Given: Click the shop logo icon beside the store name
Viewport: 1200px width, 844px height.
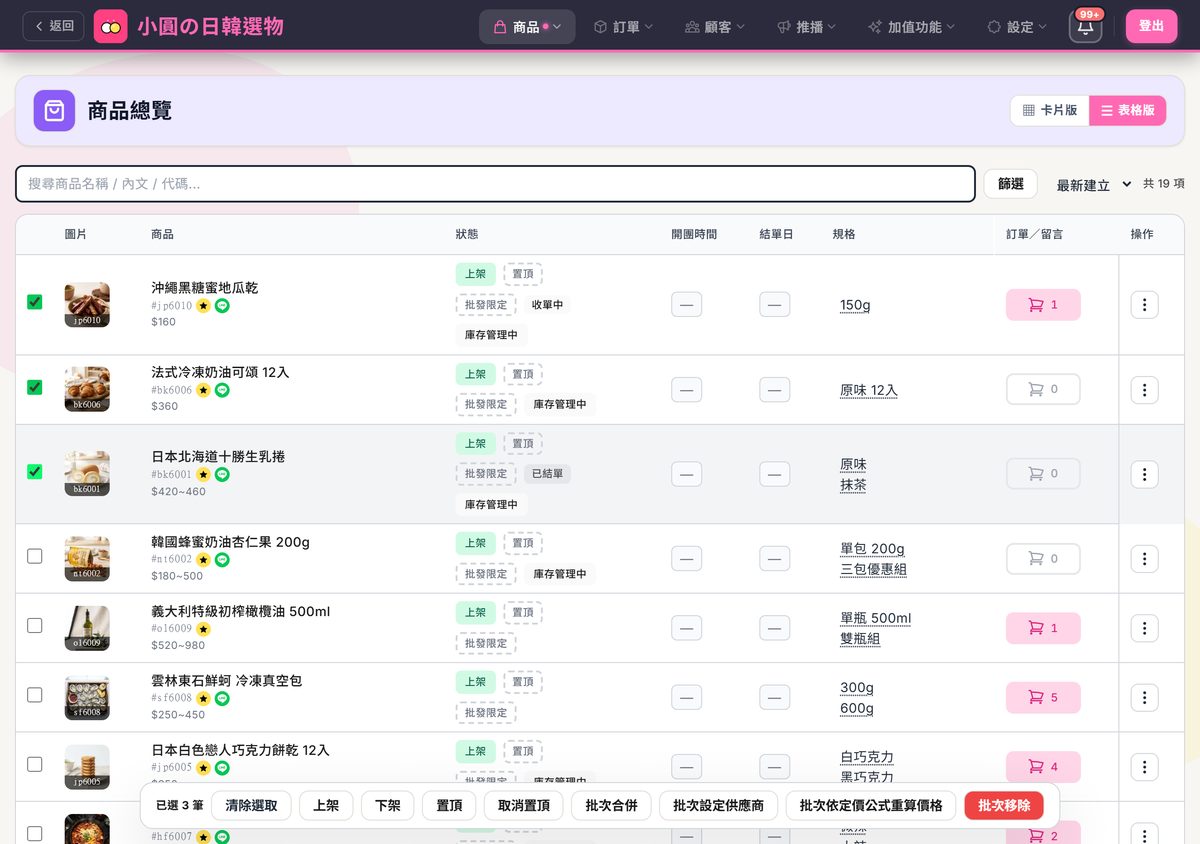Looking at the screenshot, I should click(x=111, y=26).
